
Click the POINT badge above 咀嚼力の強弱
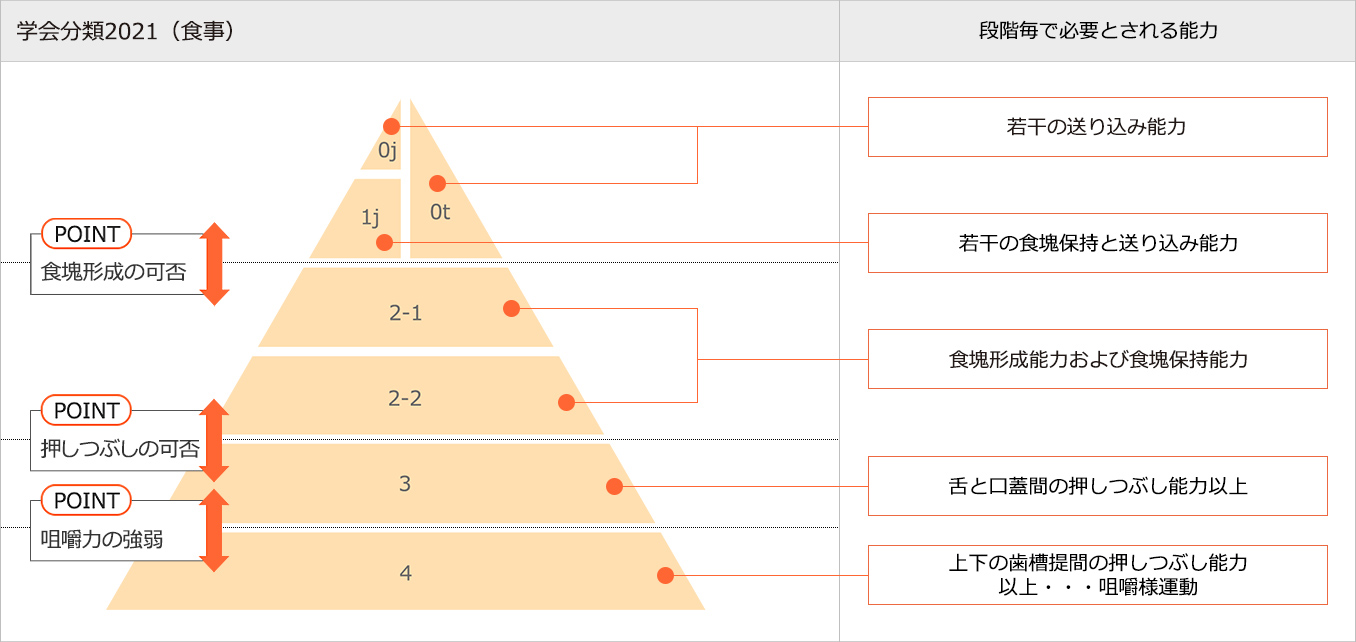(87, 501)
